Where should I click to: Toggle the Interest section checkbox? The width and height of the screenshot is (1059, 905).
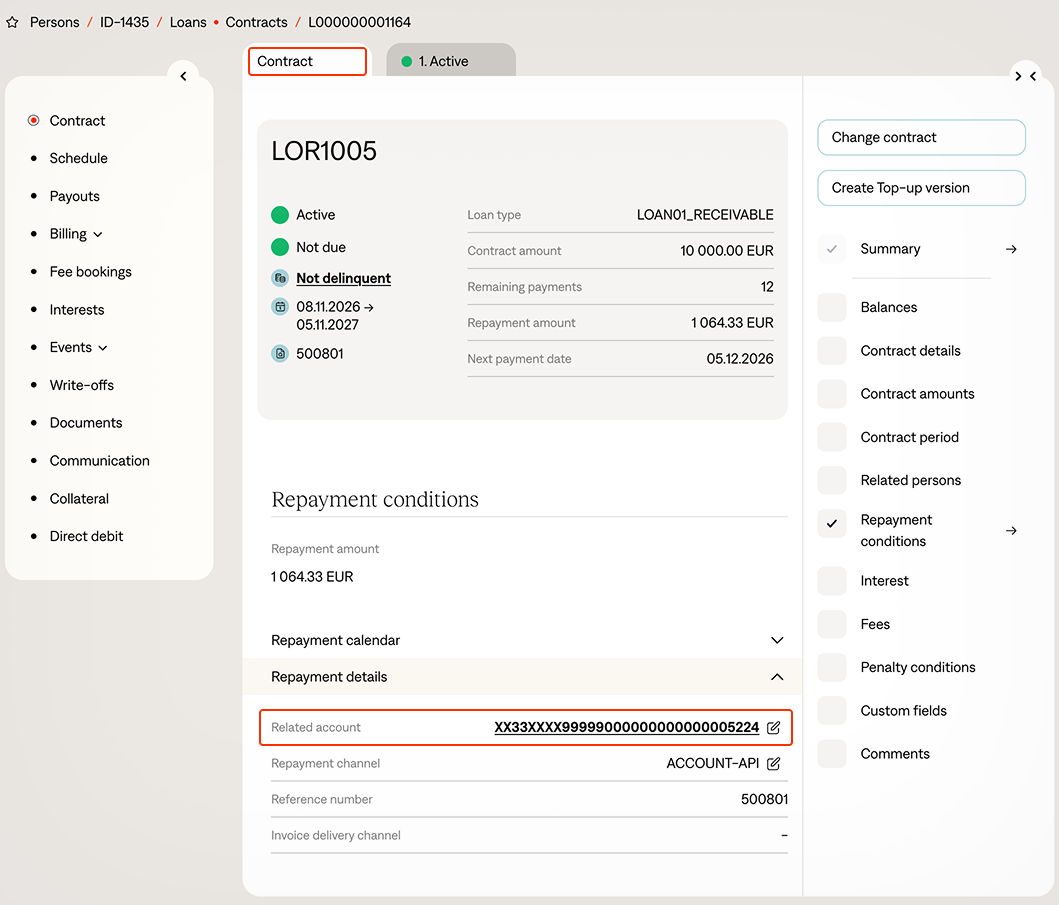pyautogui.click(x=832, y=581)
